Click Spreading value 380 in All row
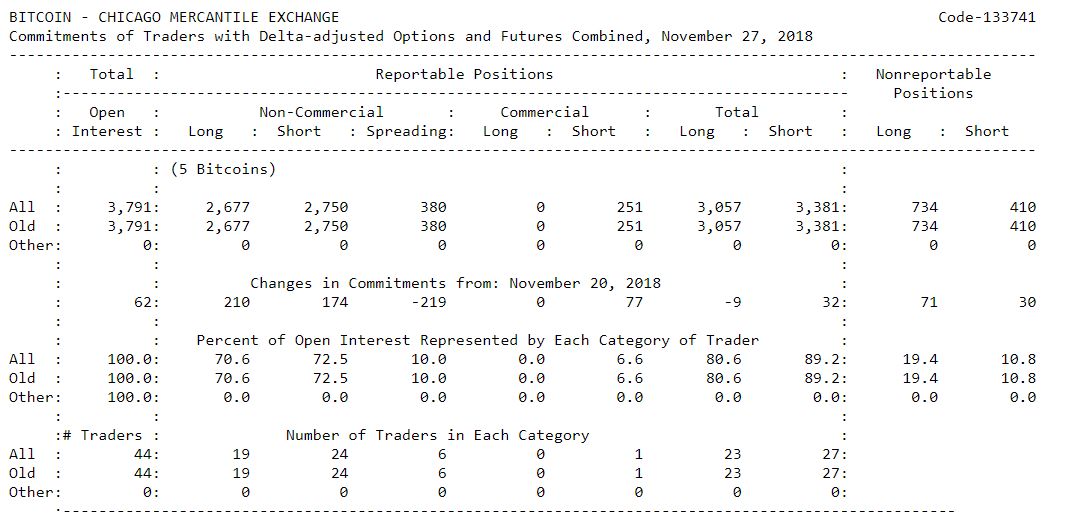 pos(433,207)
